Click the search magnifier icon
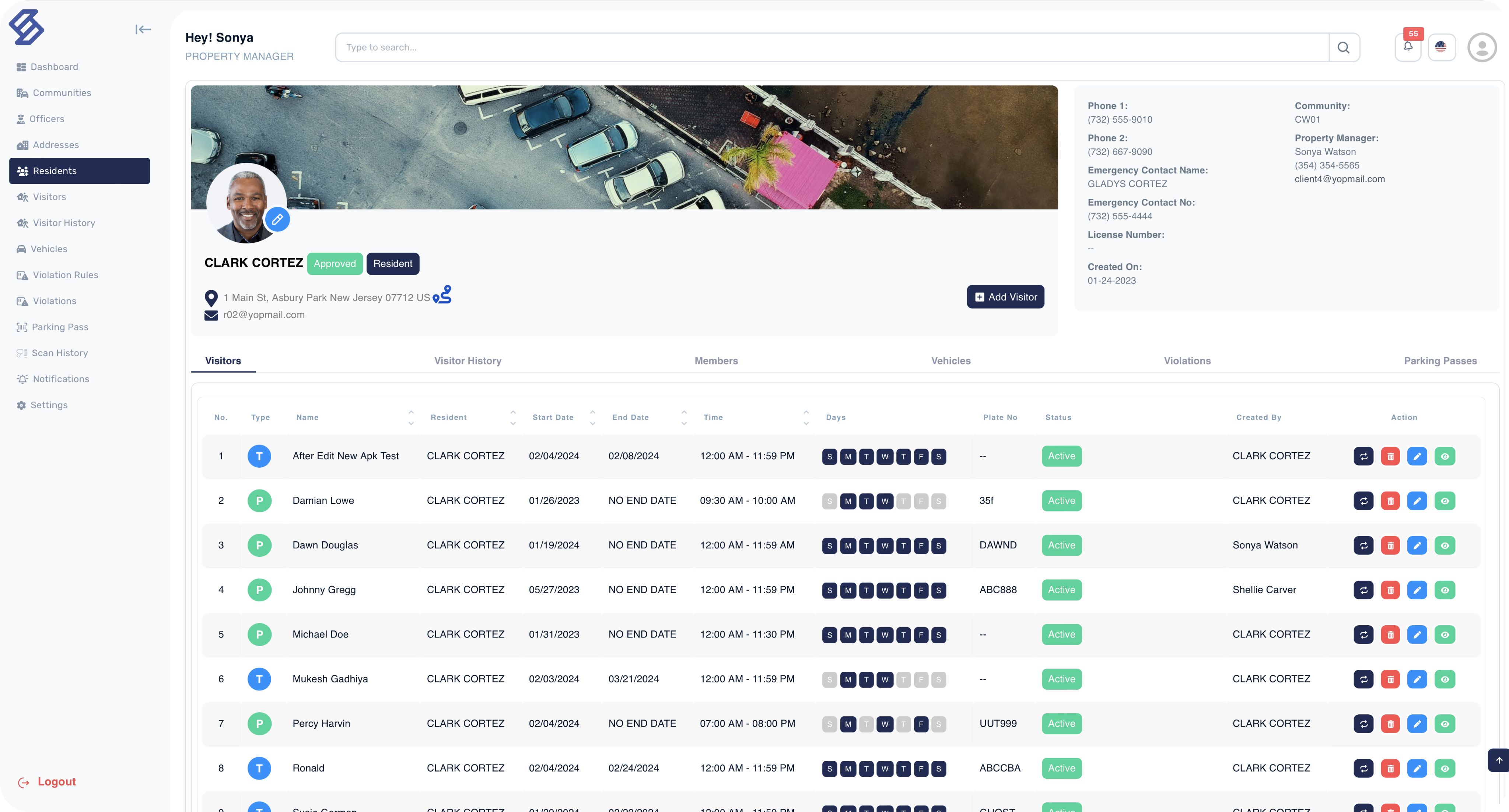1509x812 pixels. (x=1343, y=48)
